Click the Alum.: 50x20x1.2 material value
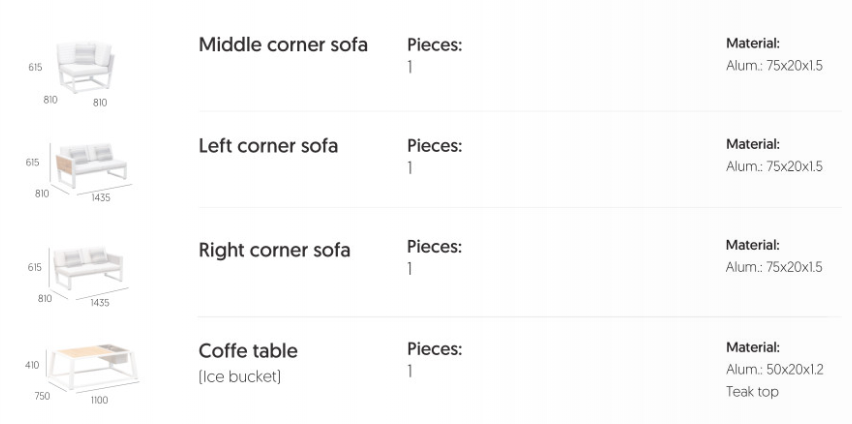The image size is (852, 424). click(774, 370)
